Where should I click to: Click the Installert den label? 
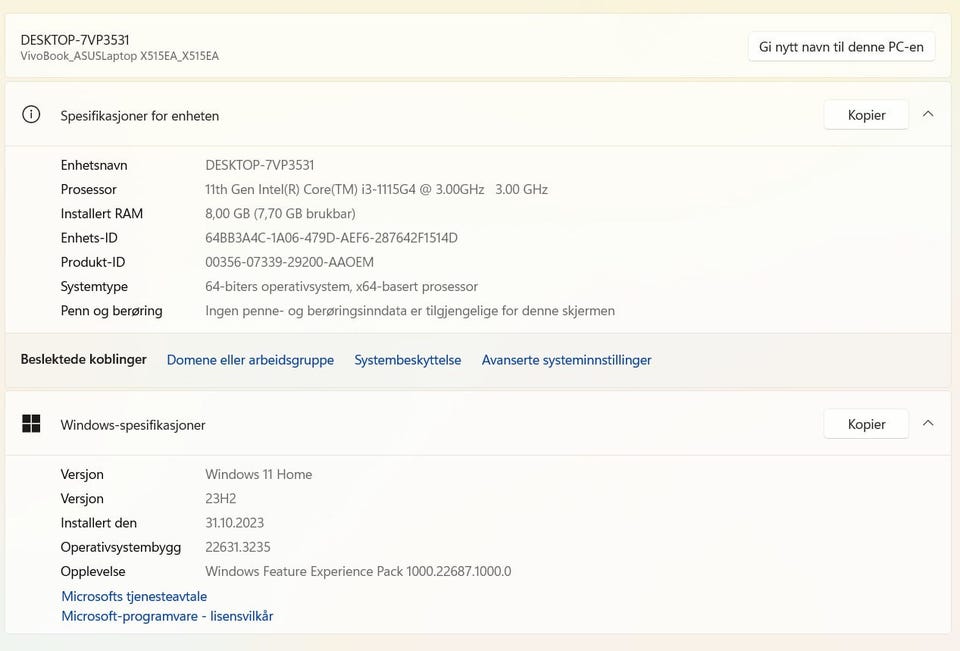(x=99, y=523)
